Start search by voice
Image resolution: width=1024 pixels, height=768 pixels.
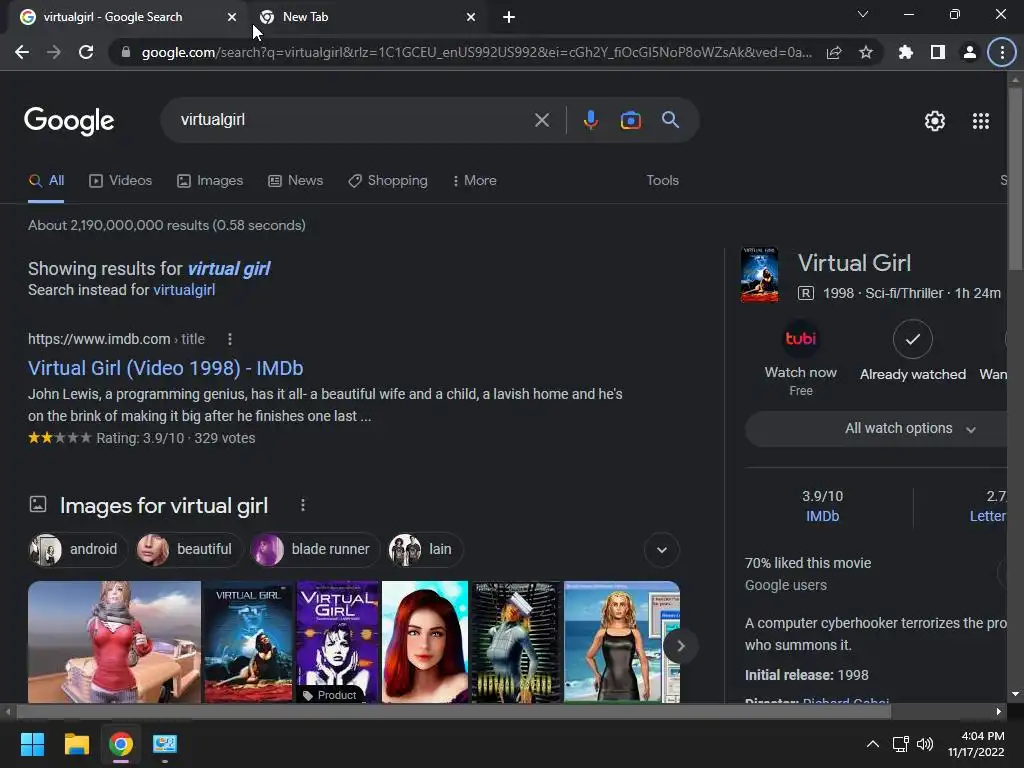click(590, 120)
